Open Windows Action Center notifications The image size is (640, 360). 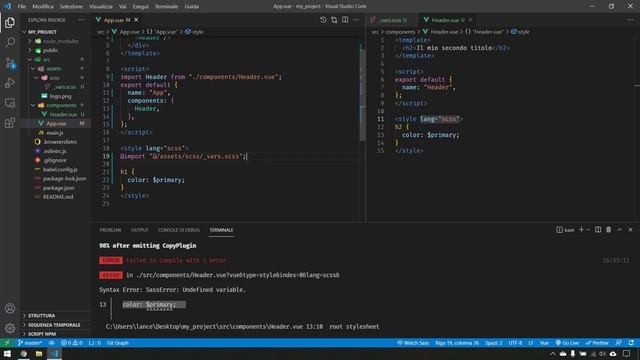coord(627,354)
